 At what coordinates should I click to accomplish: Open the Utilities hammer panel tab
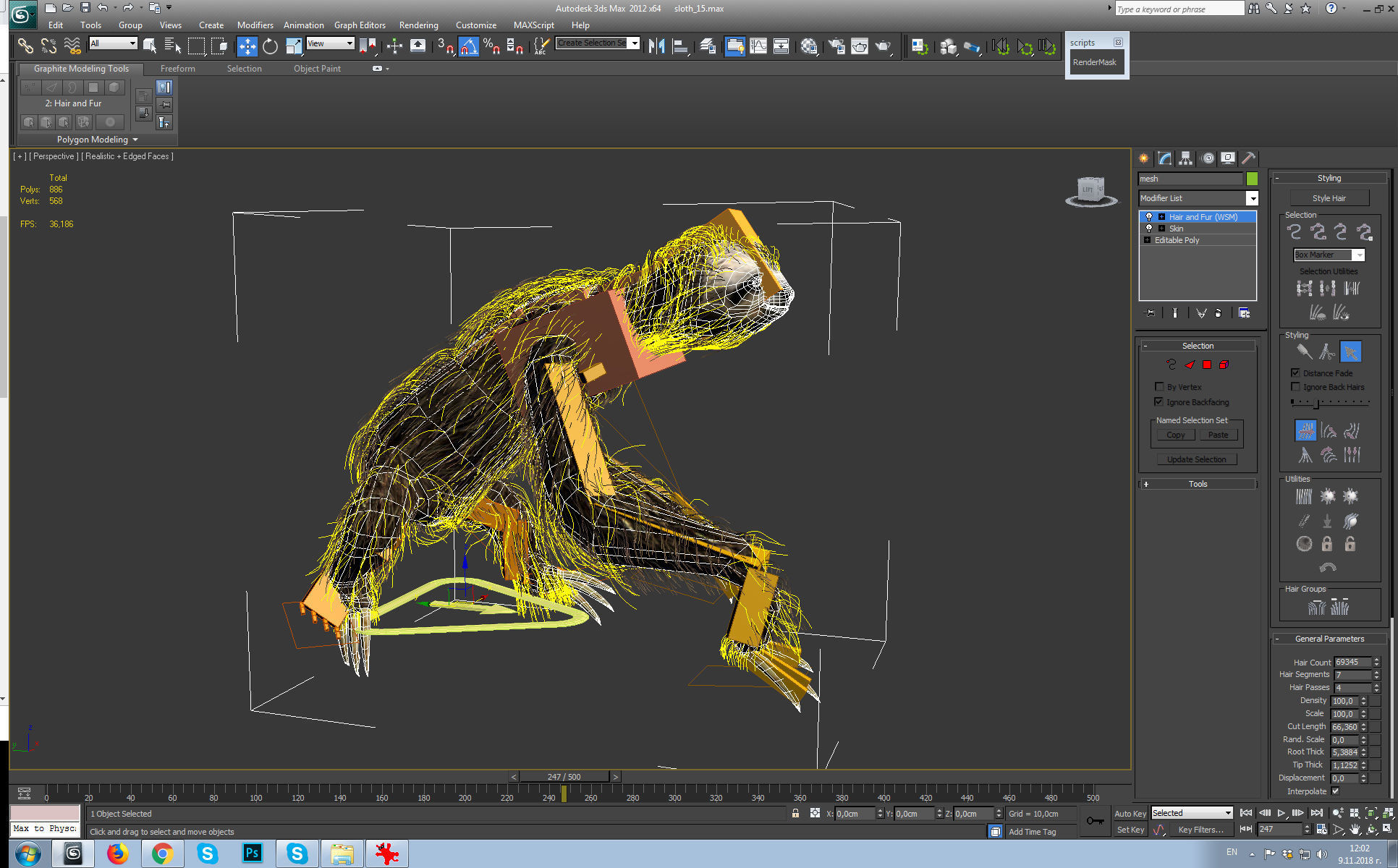pyautogui.click(x=1248, y=158)
